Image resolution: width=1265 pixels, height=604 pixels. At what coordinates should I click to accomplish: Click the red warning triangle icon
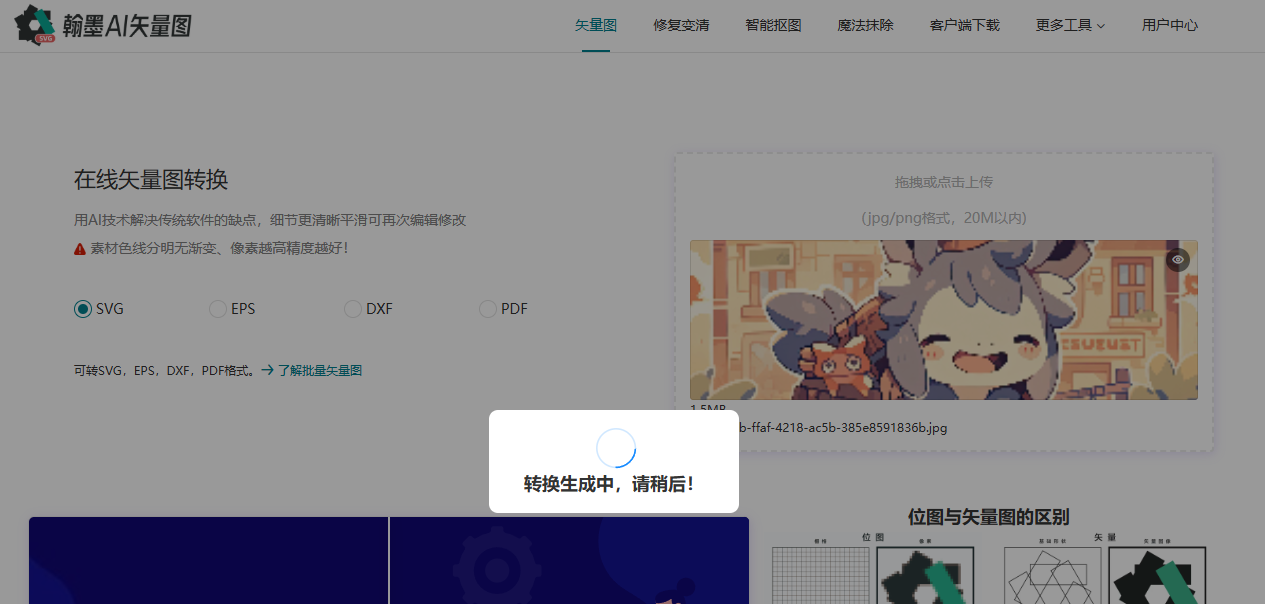[x=80, y=247]
